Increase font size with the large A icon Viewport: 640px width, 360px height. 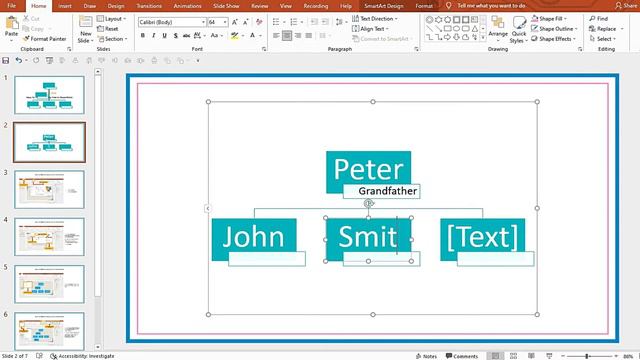pos(235,22)
